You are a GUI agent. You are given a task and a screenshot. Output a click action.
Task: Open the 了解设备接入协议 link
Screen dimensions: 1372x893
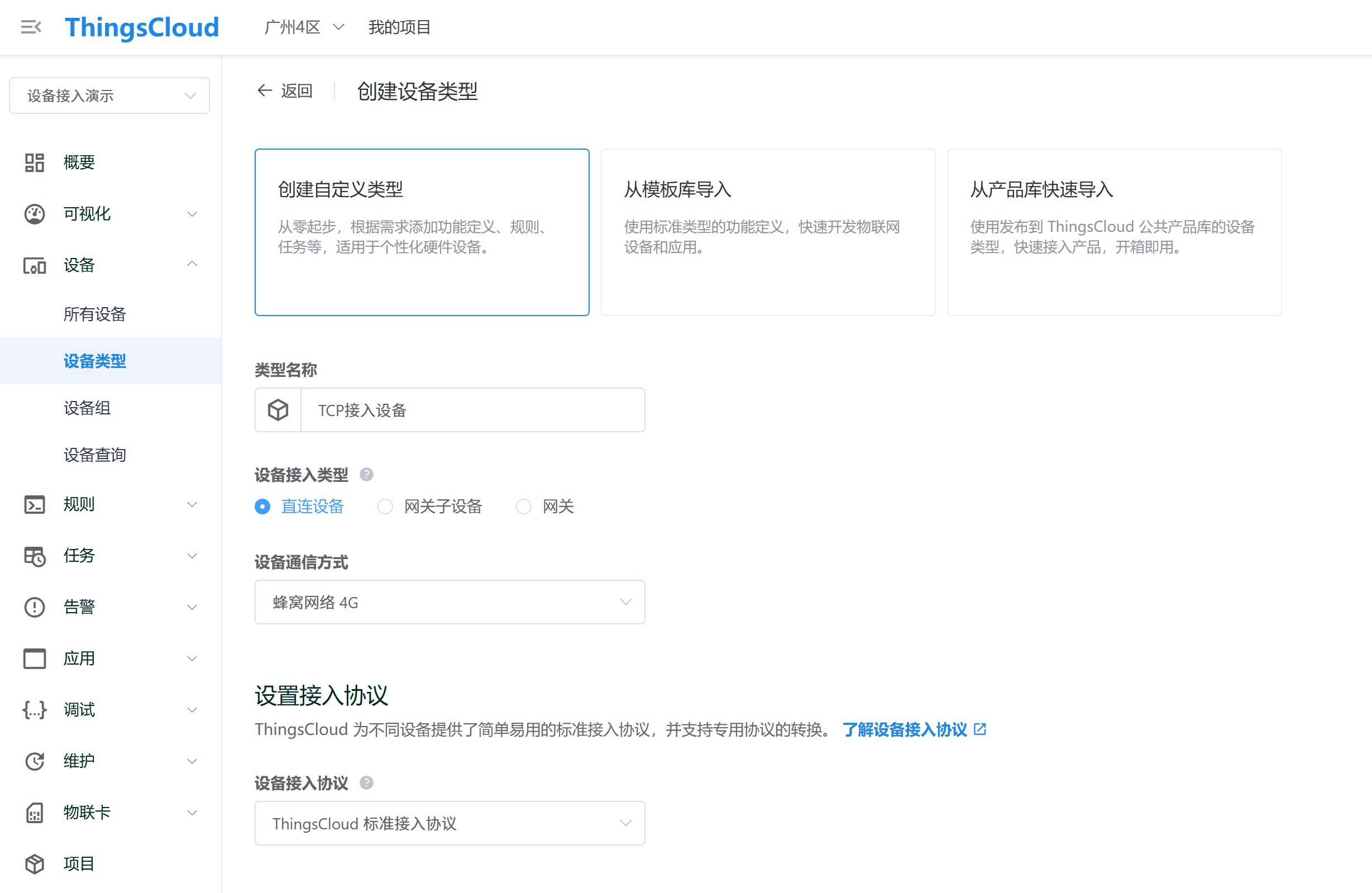(914, 729)
